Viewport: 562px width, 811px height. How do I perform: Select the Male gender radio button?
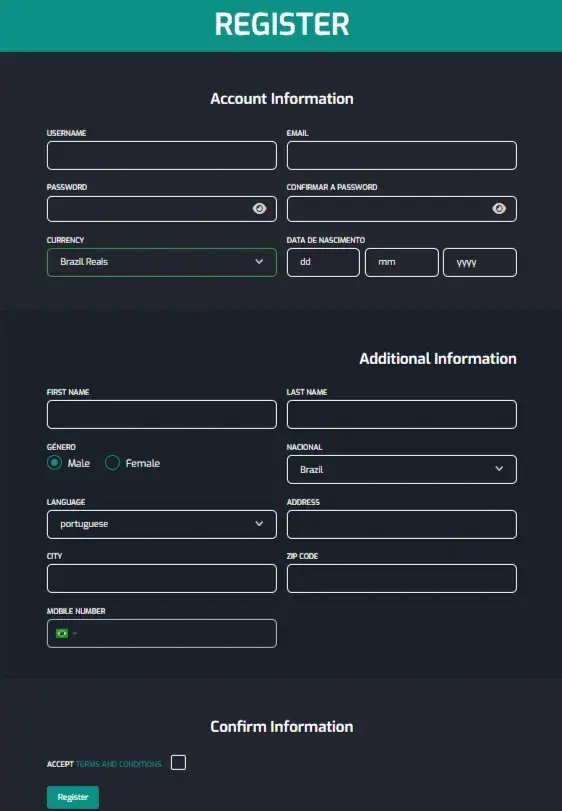[x=54, y=462]
